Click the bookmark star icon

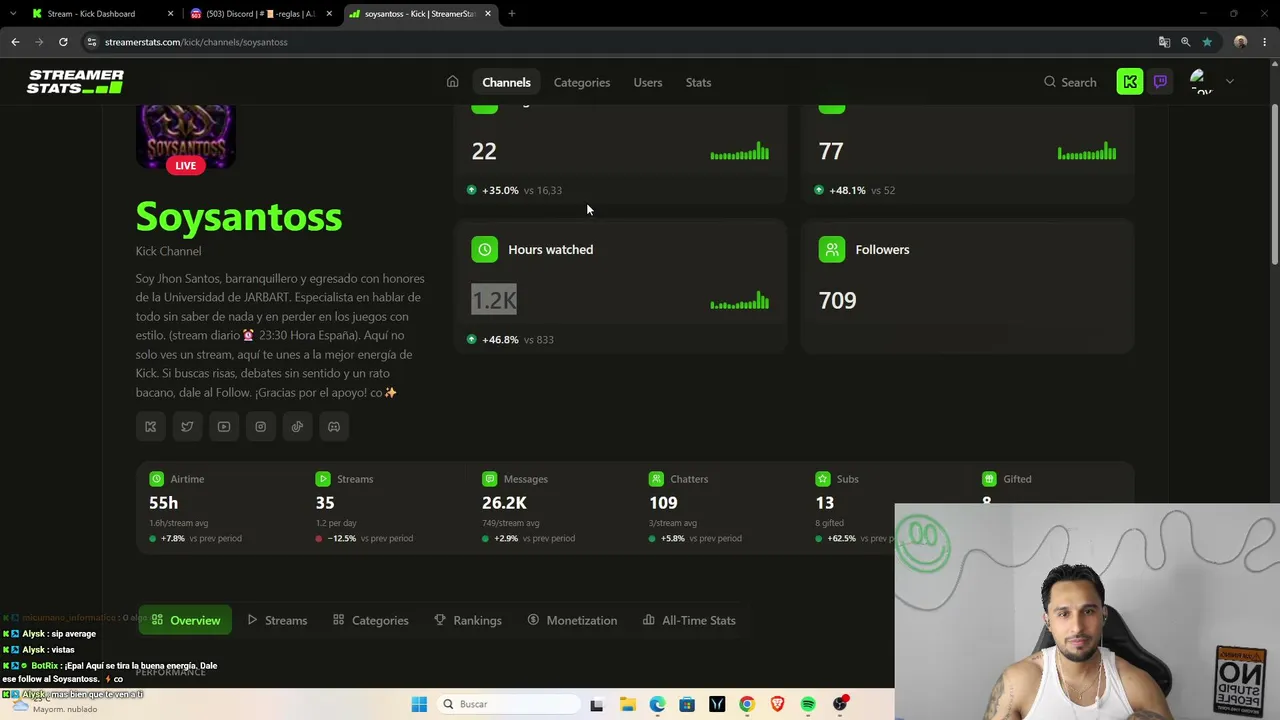(x=1207, y=42)
